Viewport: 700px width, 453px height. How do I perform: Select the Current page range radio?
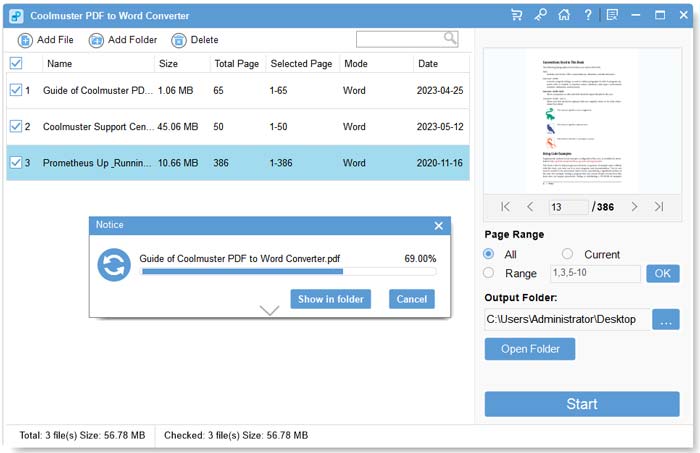[567, 254]
